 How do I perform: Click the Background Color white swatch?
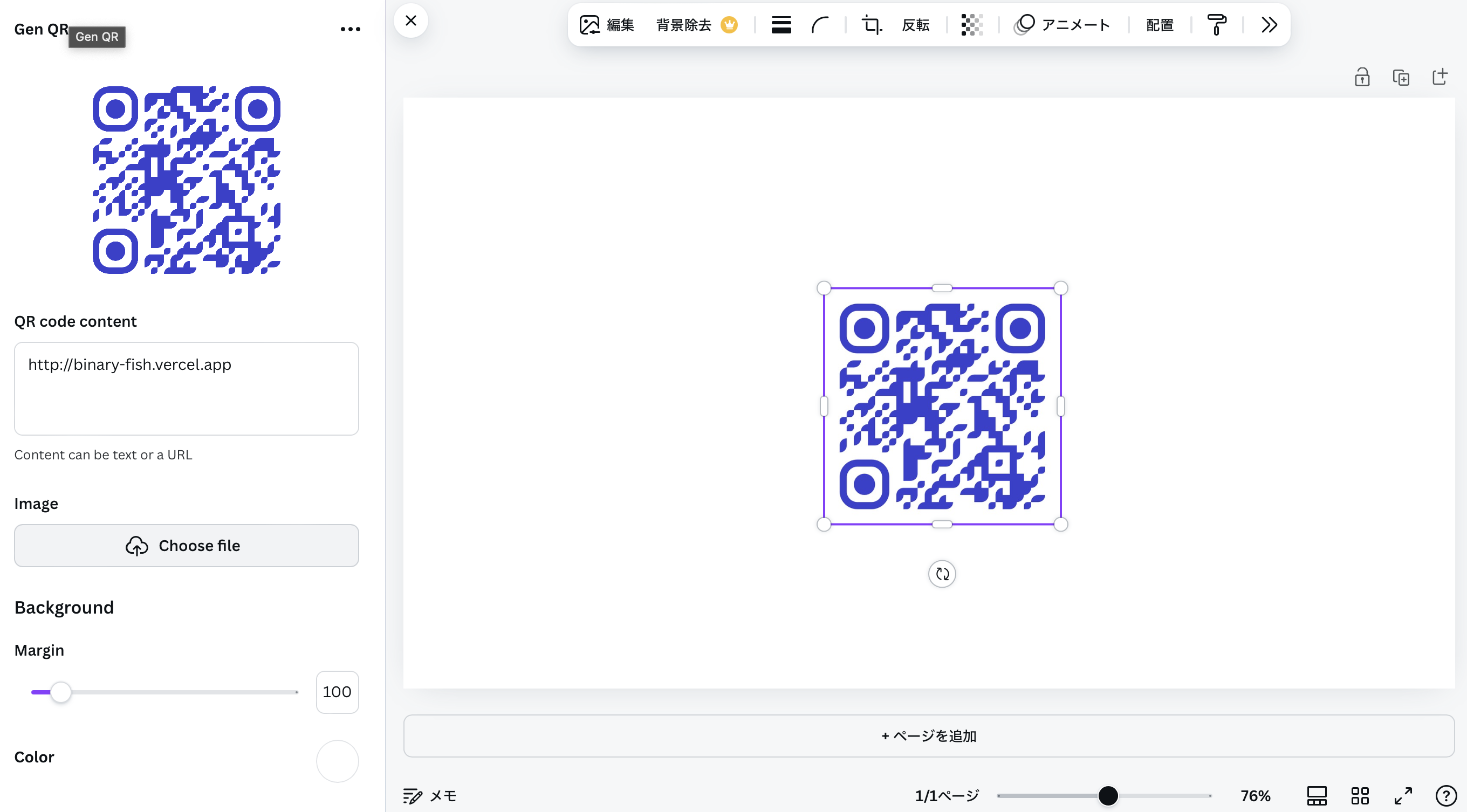pyautogui.click(x=337, y=760)
